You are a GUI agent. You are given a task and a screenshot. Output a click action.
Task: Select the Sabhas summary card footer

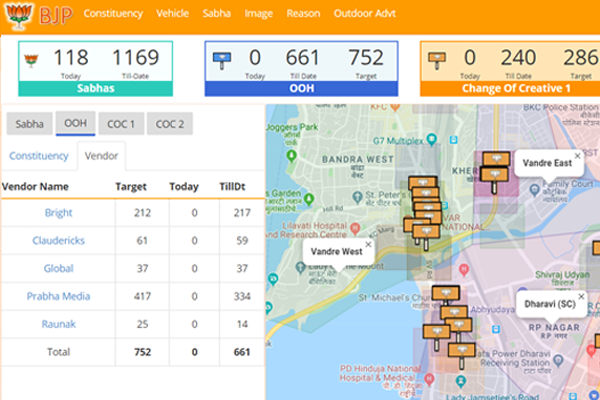(x=96, y=88)
